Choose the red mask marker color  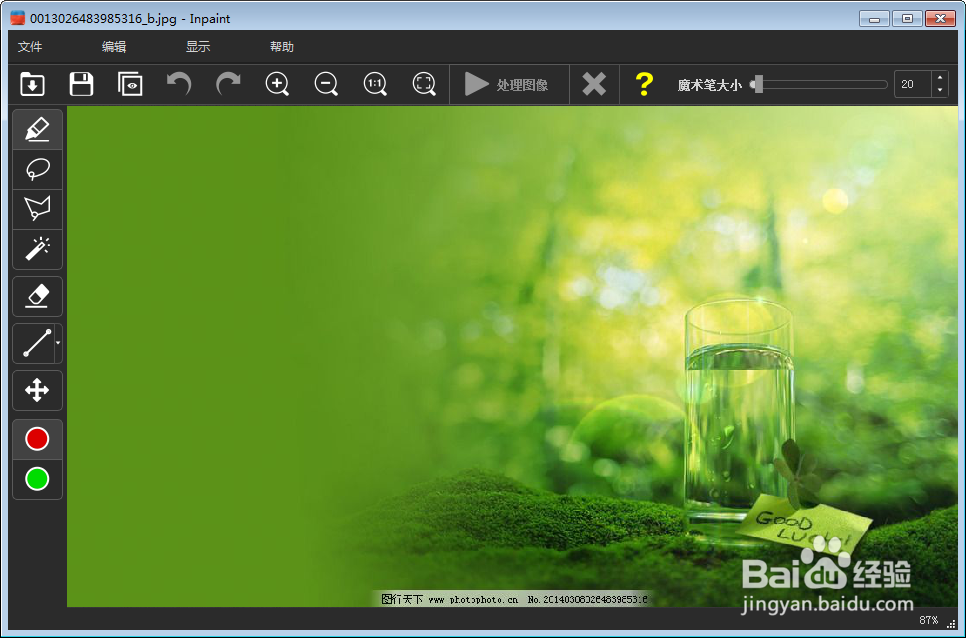(x=38, y=439)
